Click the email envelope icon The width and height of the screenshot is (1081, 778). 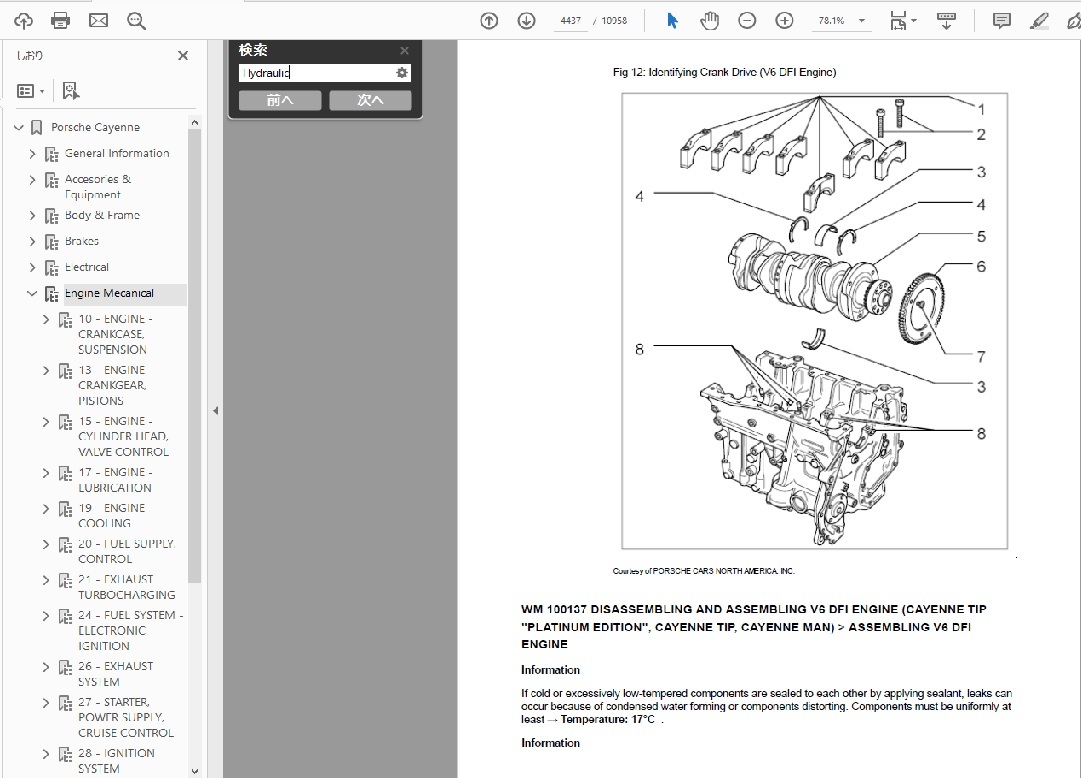coord(98,20)
